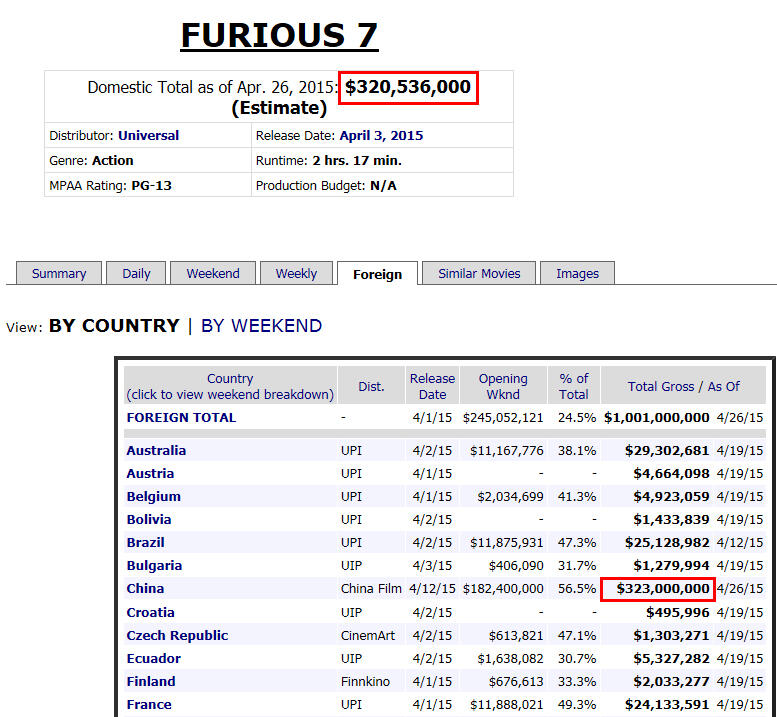
Task: Open France weekend breakdown
Action: click(x=149, y=705)
